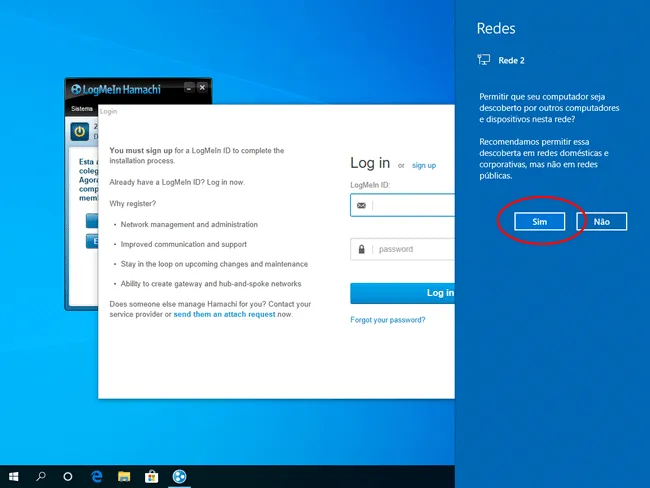Click the Hamachi logo in title bar
The height and width of the screenshot is (488, 650).
click(x=75, y=88)
